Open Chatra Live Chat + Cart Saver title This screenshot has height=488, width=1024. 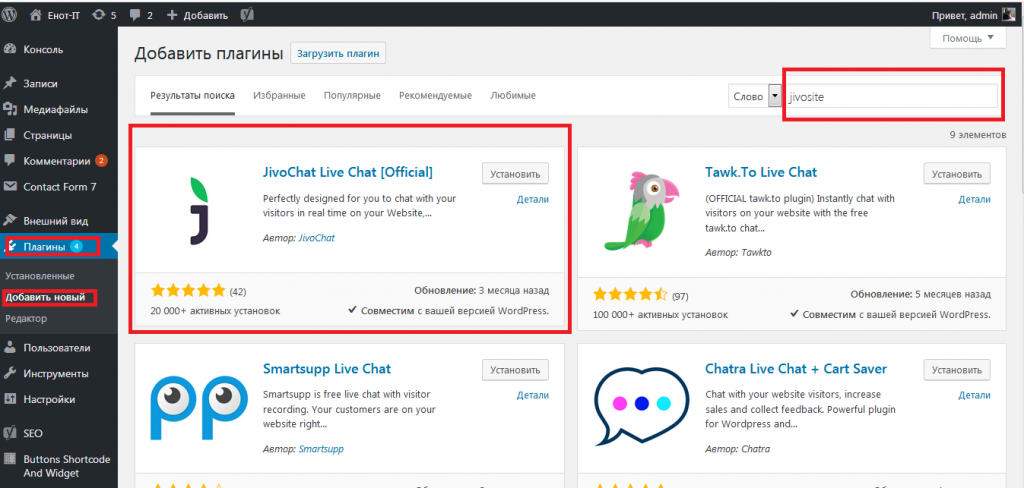(796, 368)
